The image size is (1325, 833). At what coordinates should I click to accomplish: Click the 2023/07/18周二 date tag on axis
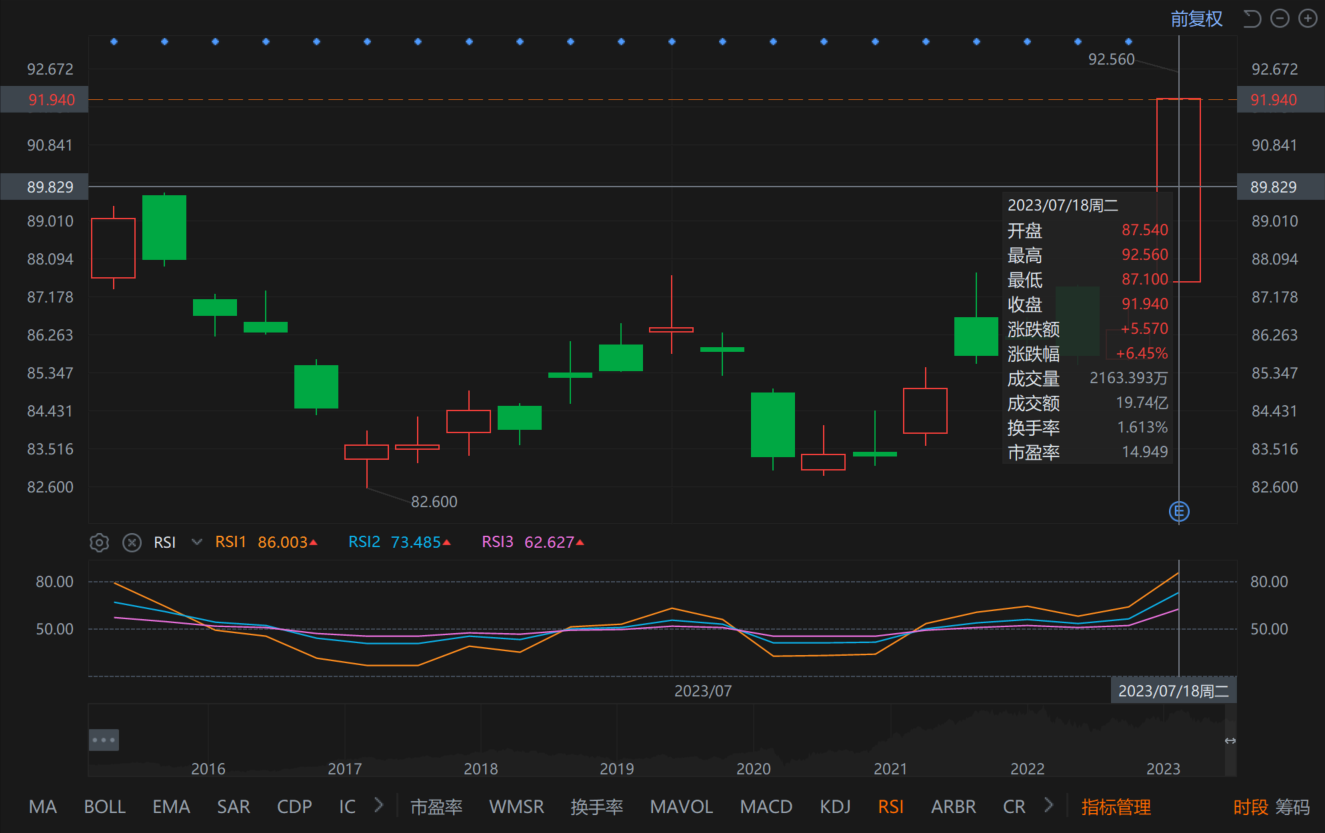pos(1174,691)
